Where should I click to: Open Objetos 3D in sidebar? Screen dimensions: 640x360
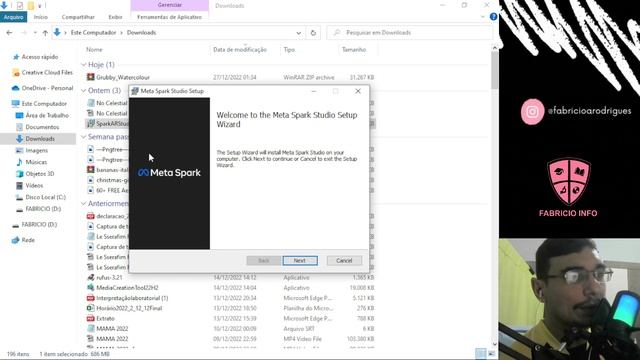pyautogui.click(x=40, y=173)
